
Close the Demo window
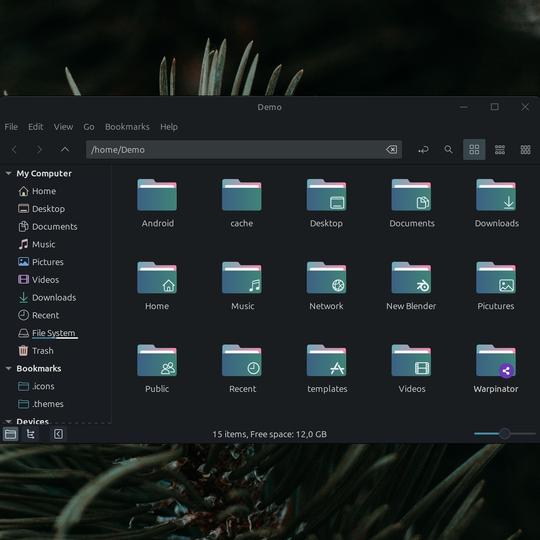pos(525,107)
